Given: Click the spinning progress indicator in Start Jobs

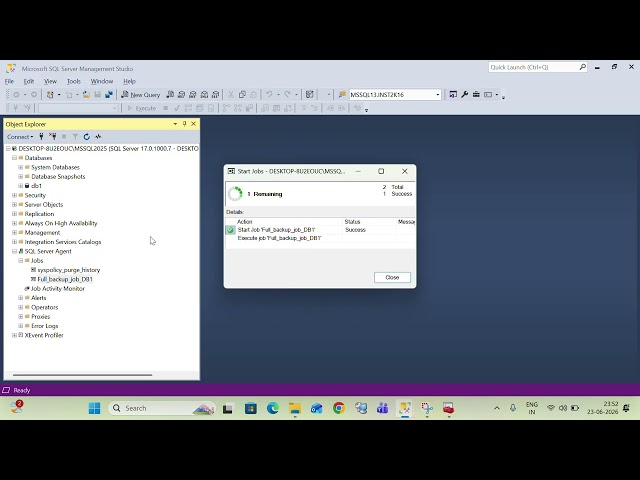Looking at the screenshot, I should [x=235, y=194].
